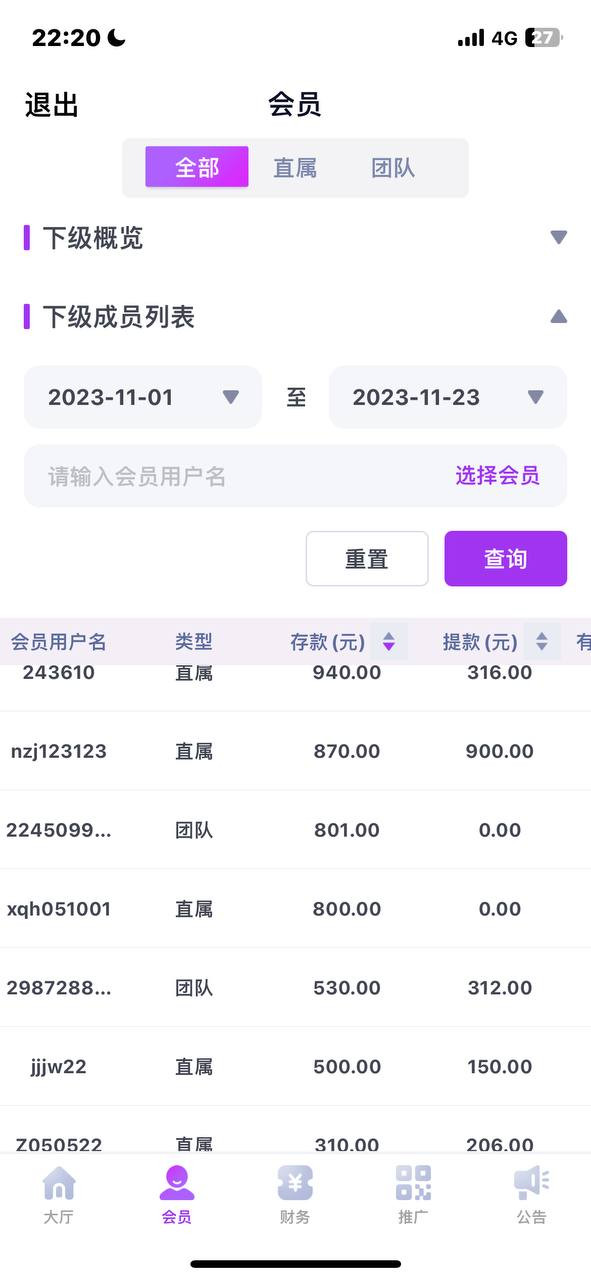Sort by 提款 withdrawal column arrows

click(542, 642)
